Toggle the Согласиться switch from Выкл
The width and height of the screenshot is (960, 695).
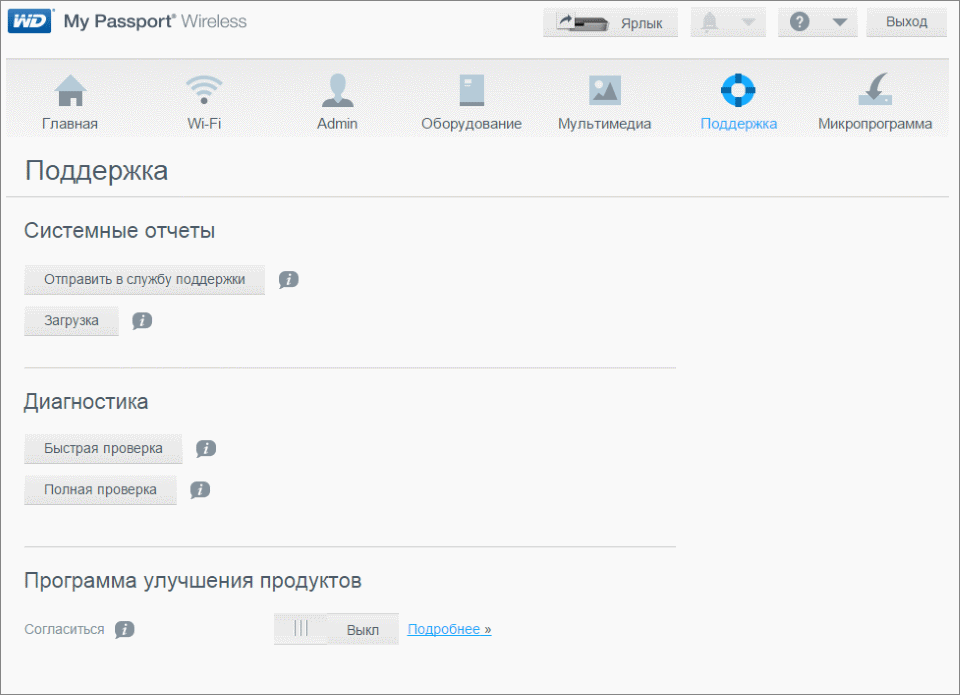point(336,629)
